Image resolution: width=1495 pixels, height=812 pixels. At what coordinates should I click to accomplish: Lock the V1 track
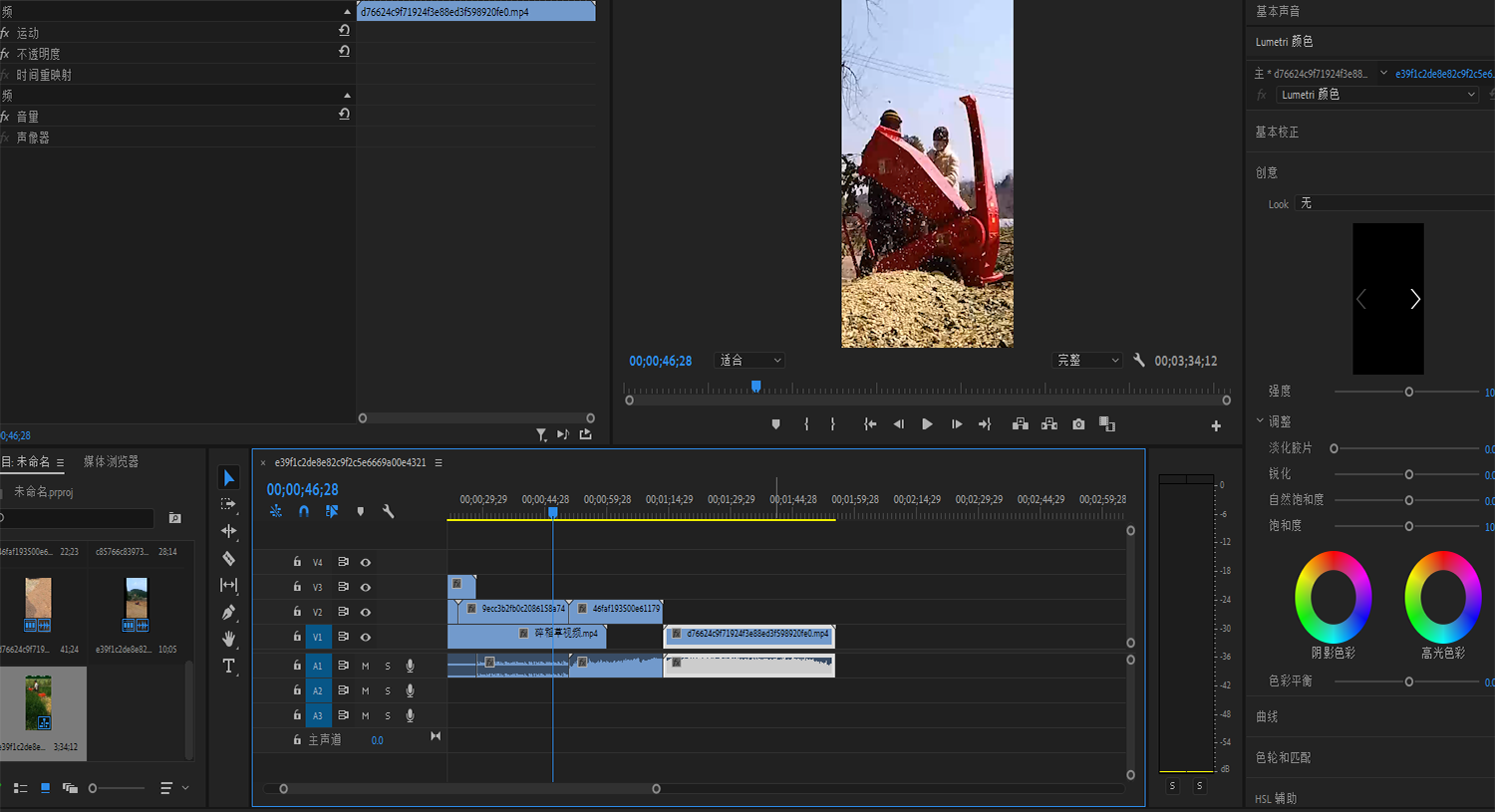click(x=296, y=636)
